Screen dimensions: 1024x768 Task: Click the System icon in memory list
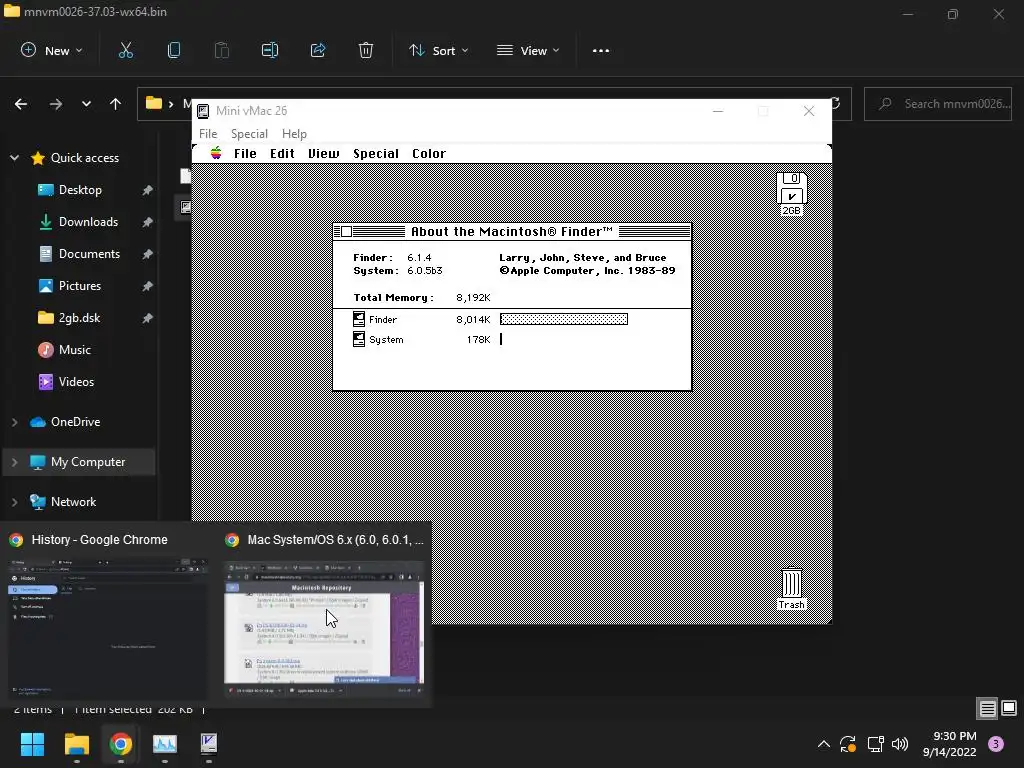[x=359, y=339]
